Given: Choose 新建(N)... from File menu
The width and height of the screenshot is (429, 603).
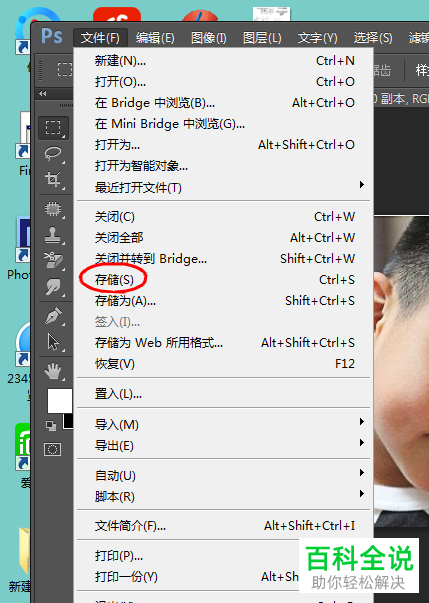Looking at the screenshot, I should (x=224, y=61).
